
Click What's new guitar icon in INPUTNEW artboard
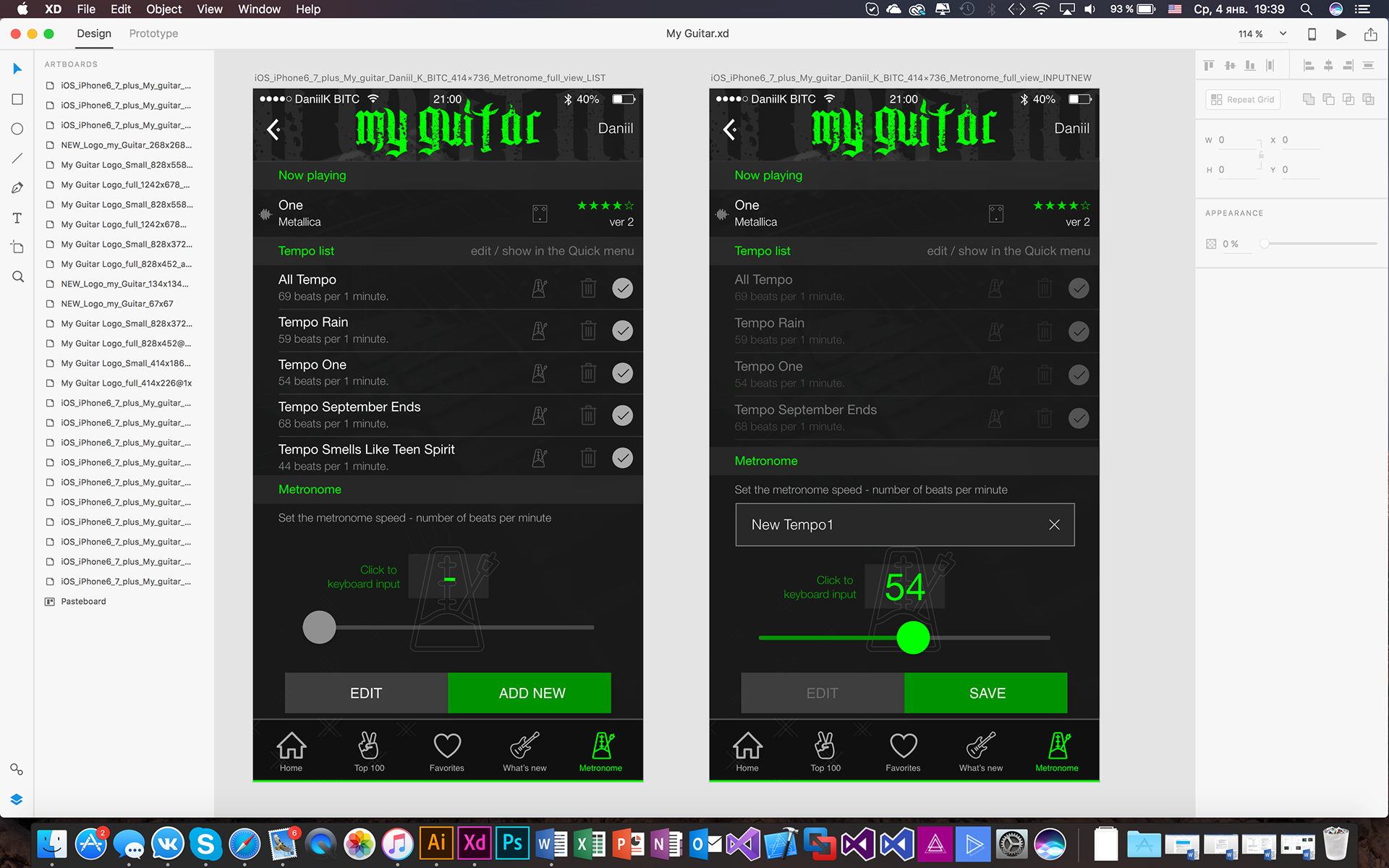[x=981, y=745]
